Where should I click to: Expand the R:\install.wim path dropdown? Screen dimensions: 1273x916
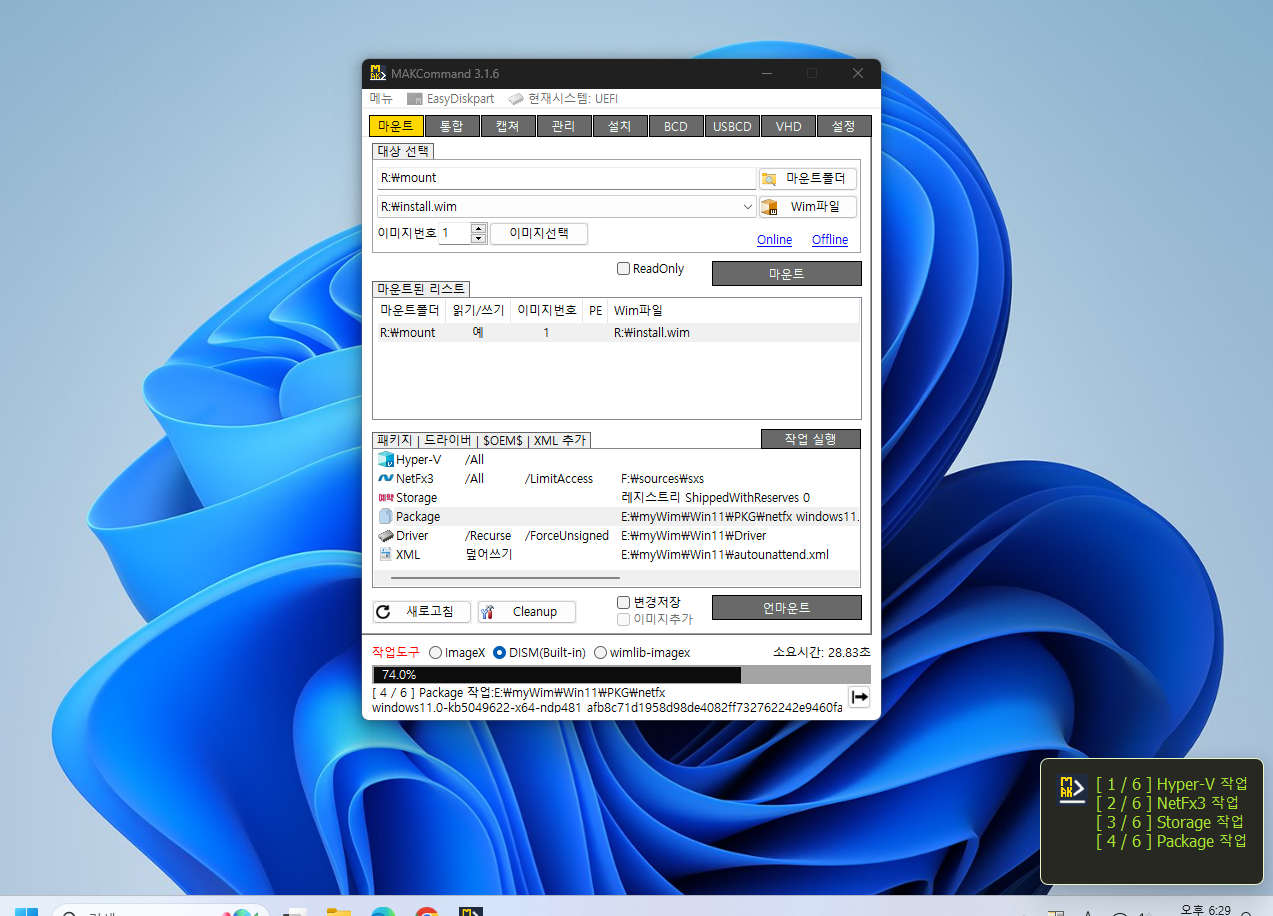pos(748,207)
